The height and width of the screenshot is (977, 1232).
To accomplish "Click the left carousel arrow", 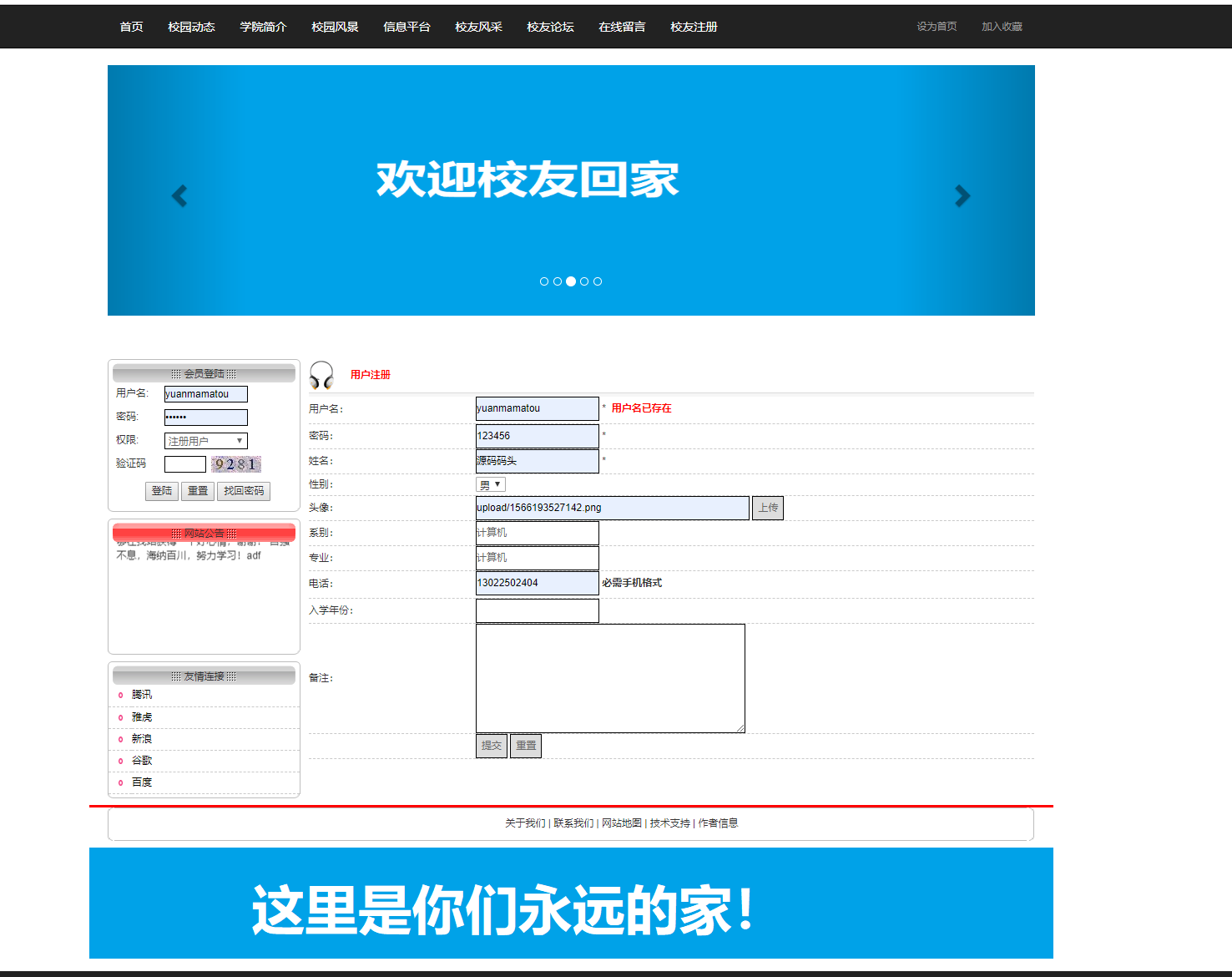I will [x=179, y=195].
